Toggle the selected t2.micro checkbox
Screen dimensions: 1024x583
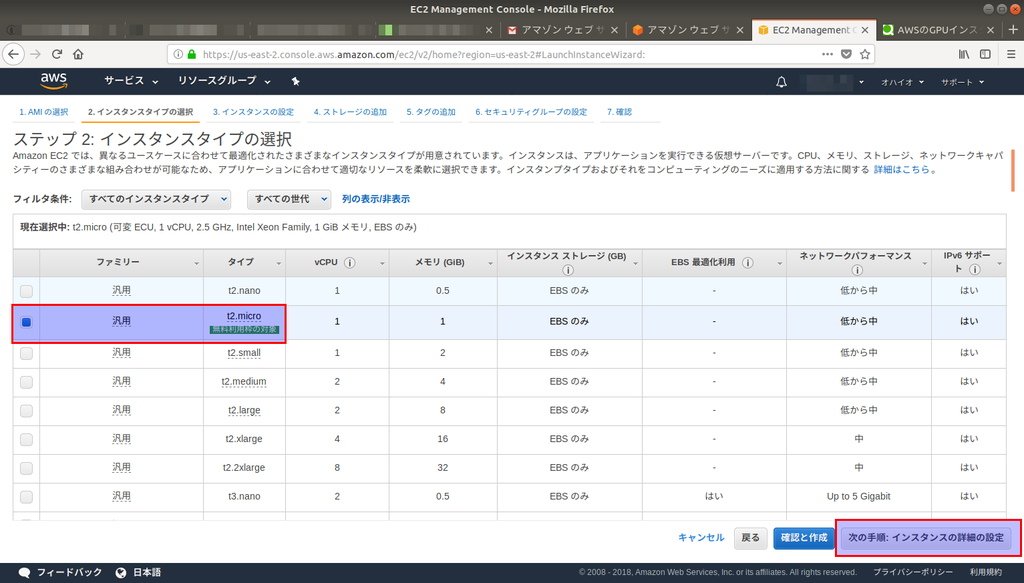coord(26,322)
